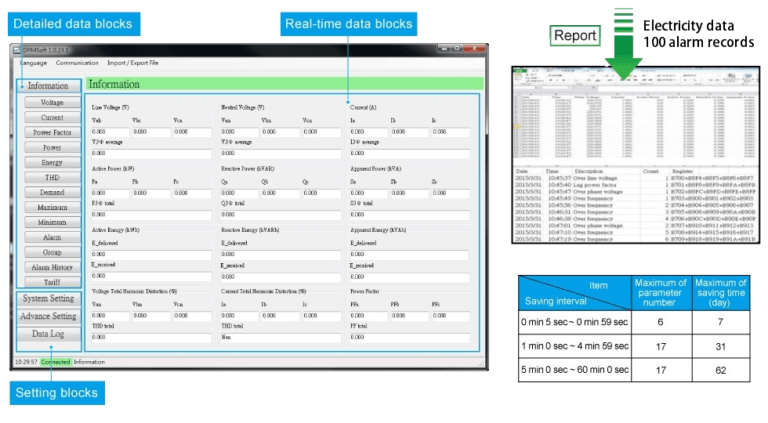Click the Vbn neutral voltage field
This screenshot has height=423, width=768.
(281, 132)
